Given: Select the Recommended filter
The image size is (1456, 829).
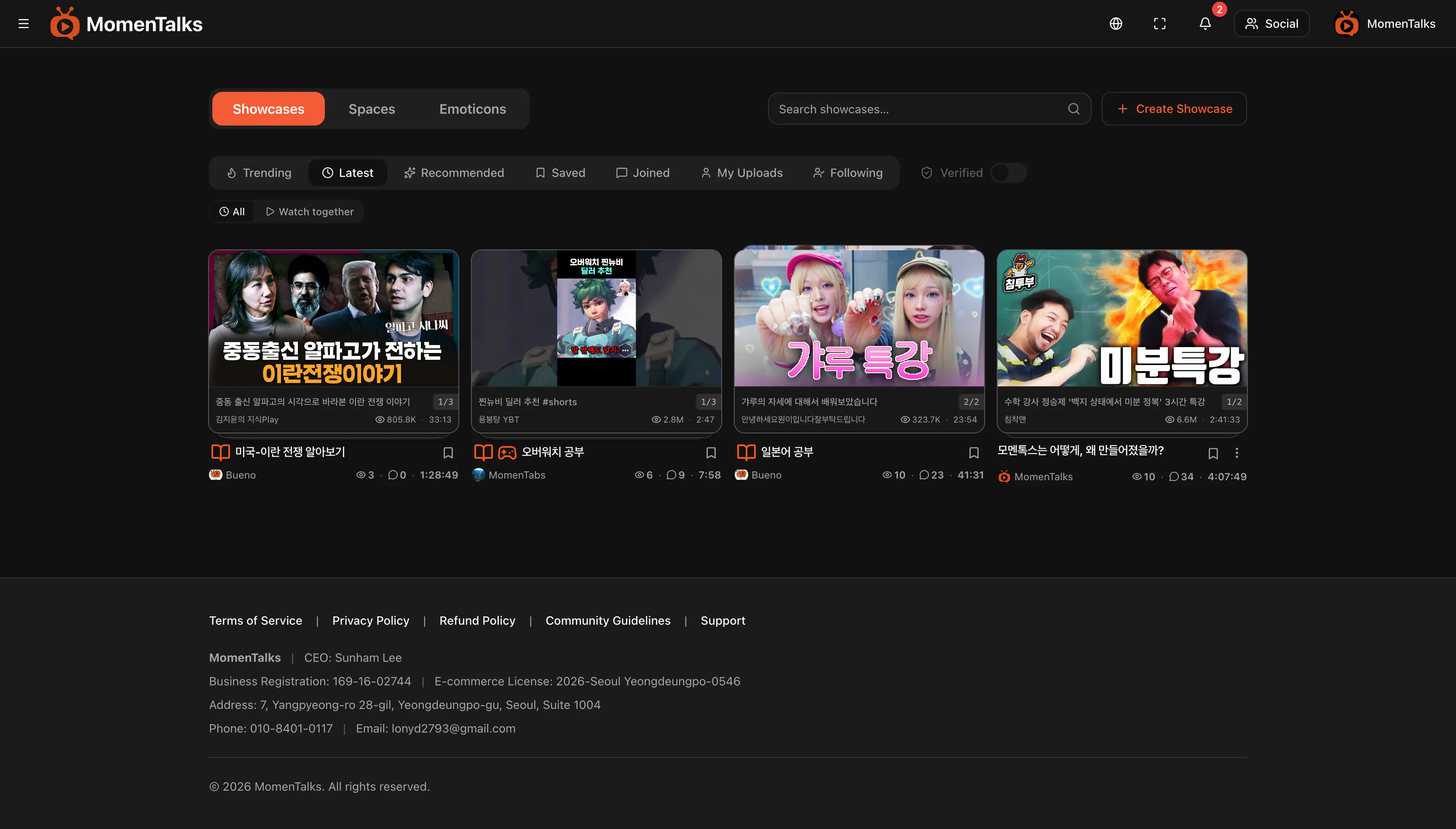Looking at the screenshot, I should [x=454, y=173].
